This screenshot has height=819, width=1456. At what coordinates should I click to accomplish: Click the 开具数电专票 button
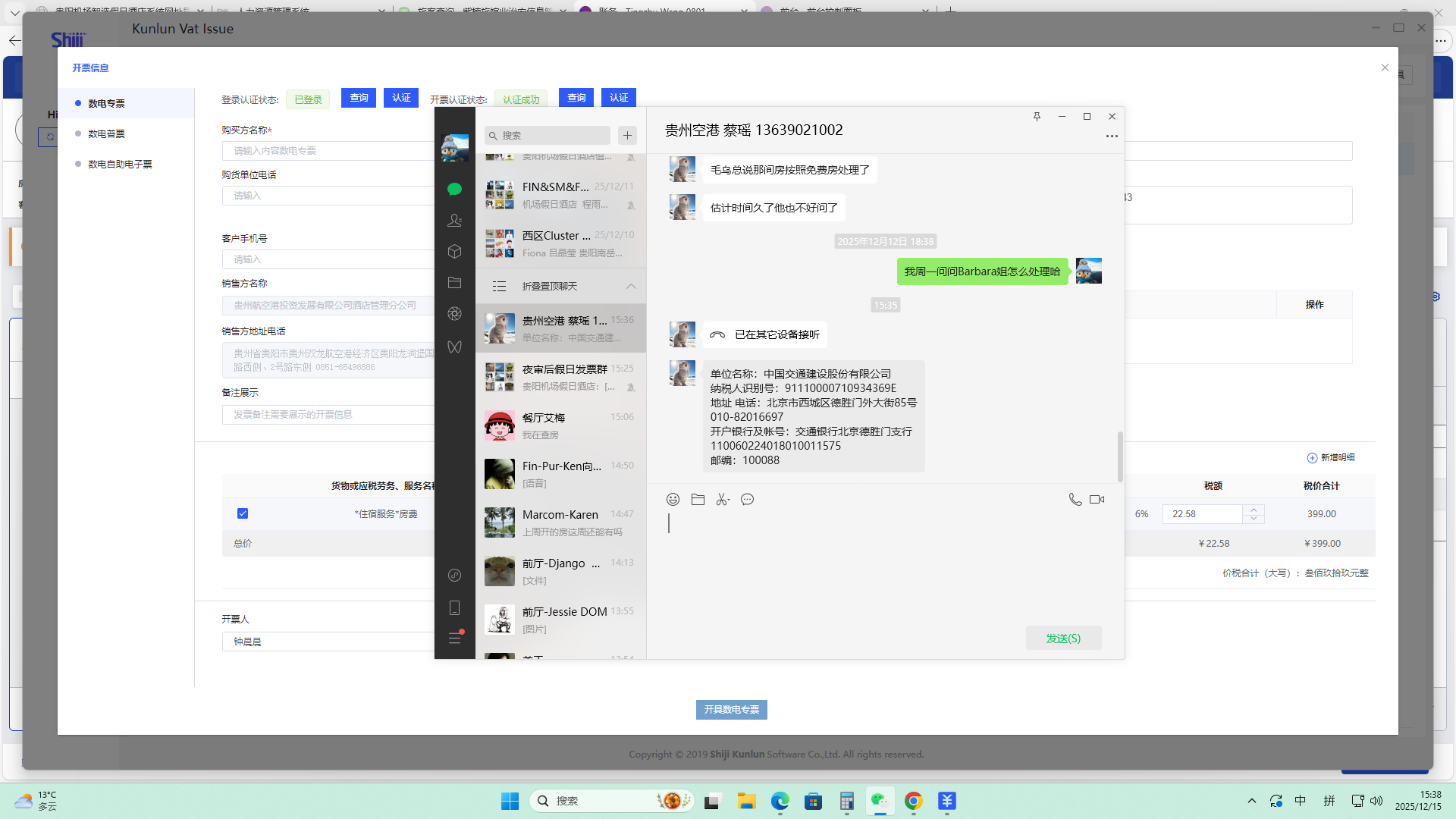(731, 710)
